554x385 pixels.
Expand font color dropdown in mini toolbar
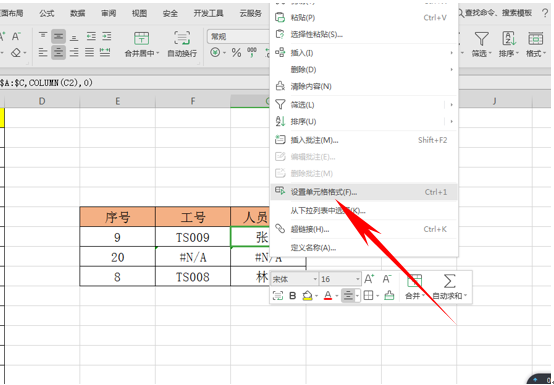click(x=337, y=296)
